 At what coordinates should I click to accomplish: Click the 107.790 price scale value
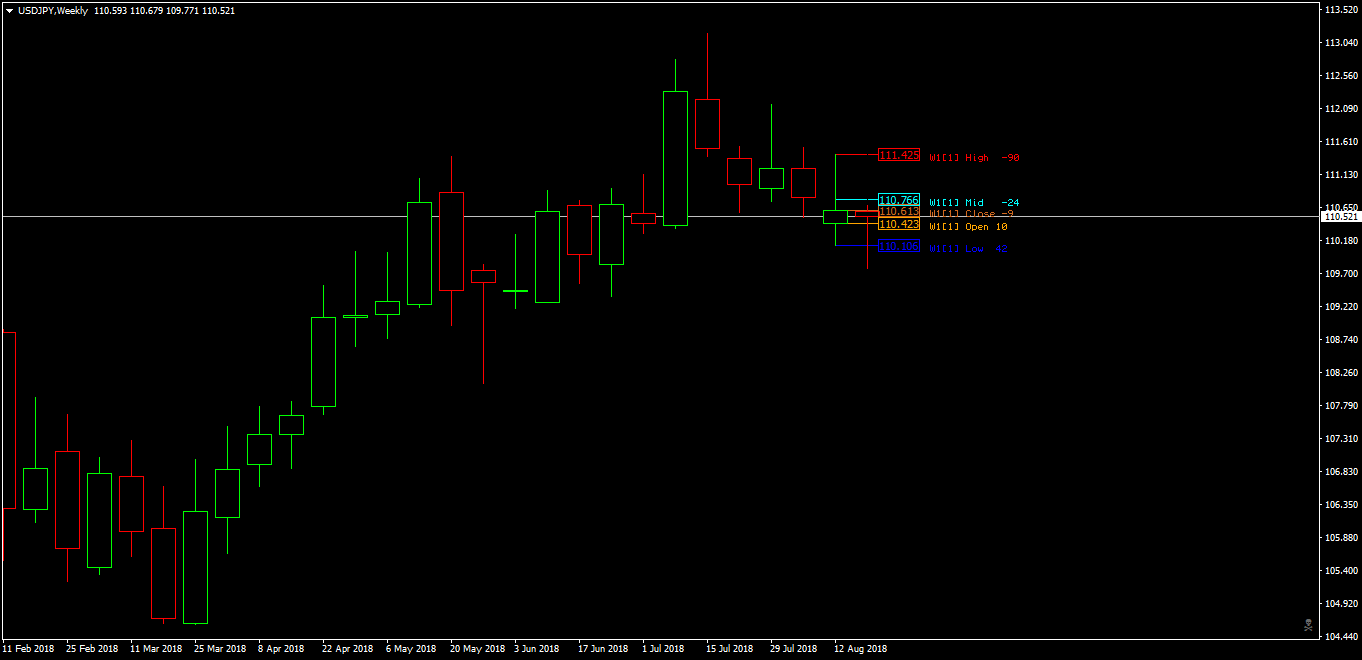(x=1341, y=406)
